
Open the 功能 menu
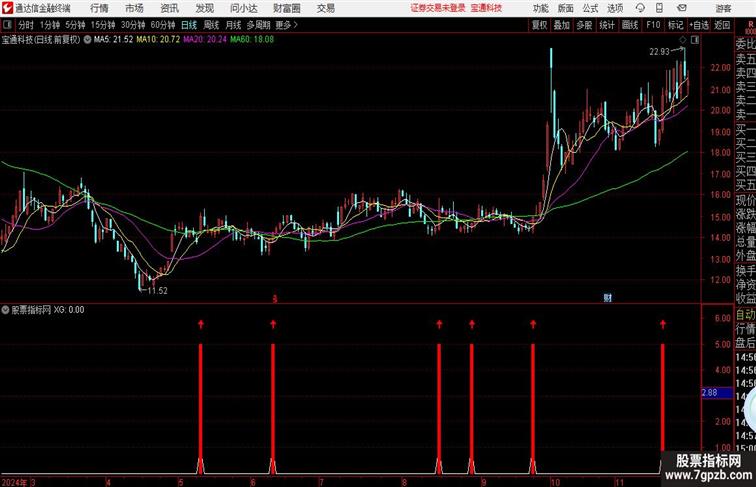tap(540, 8)
